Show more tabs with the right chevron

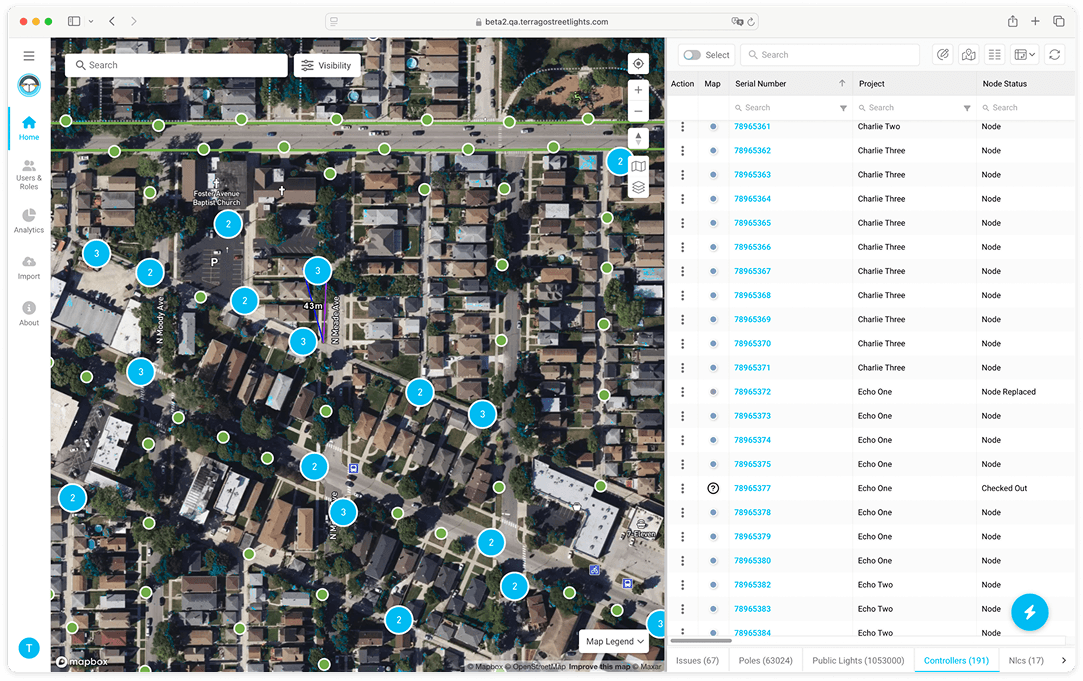[1064, 660]
